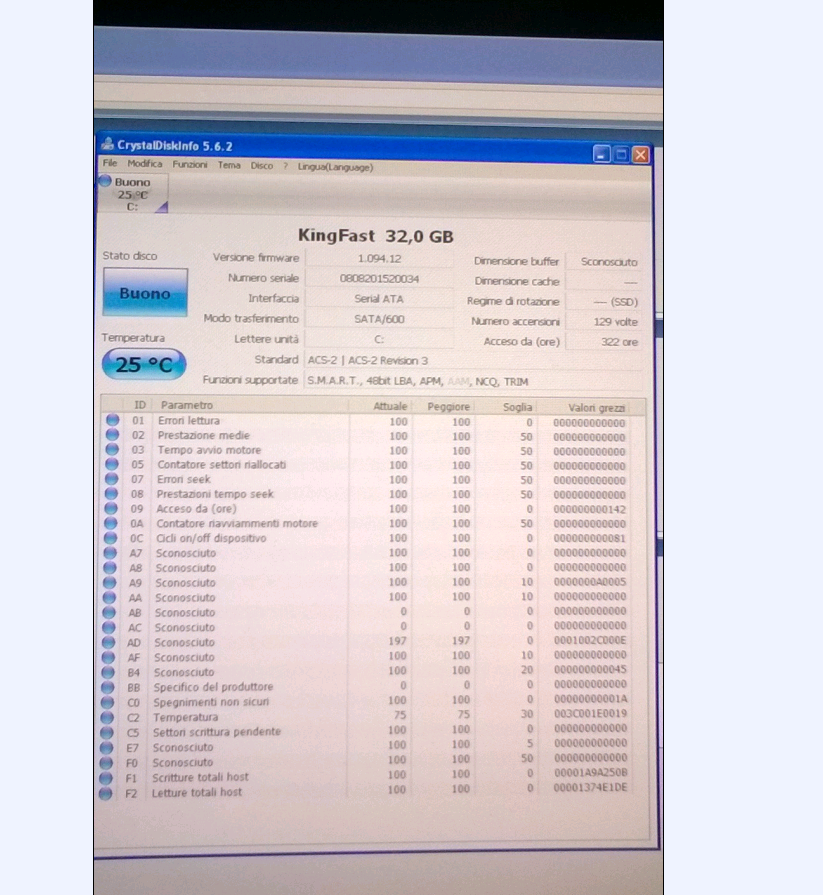
Task: Click the Peggiore column header
Action: pos(444,406)
